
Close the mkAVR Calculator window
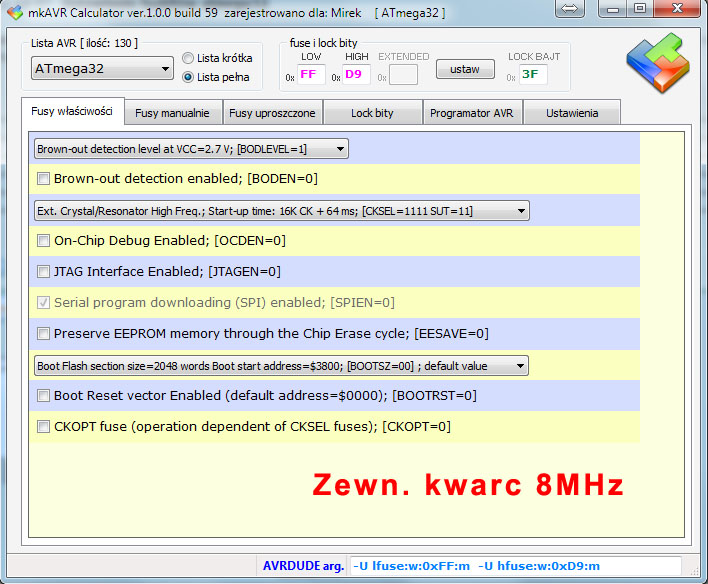click(677, 9)
